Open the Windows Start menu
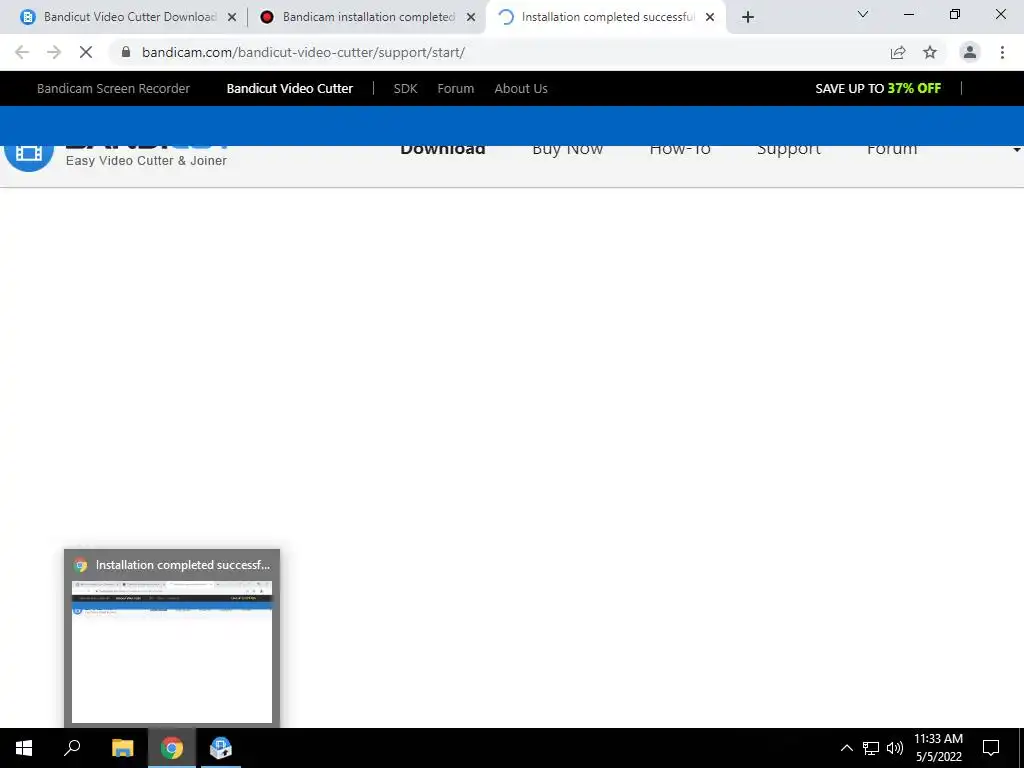Viewport: 1024px width, 768px height. click(x=24, y=748)
